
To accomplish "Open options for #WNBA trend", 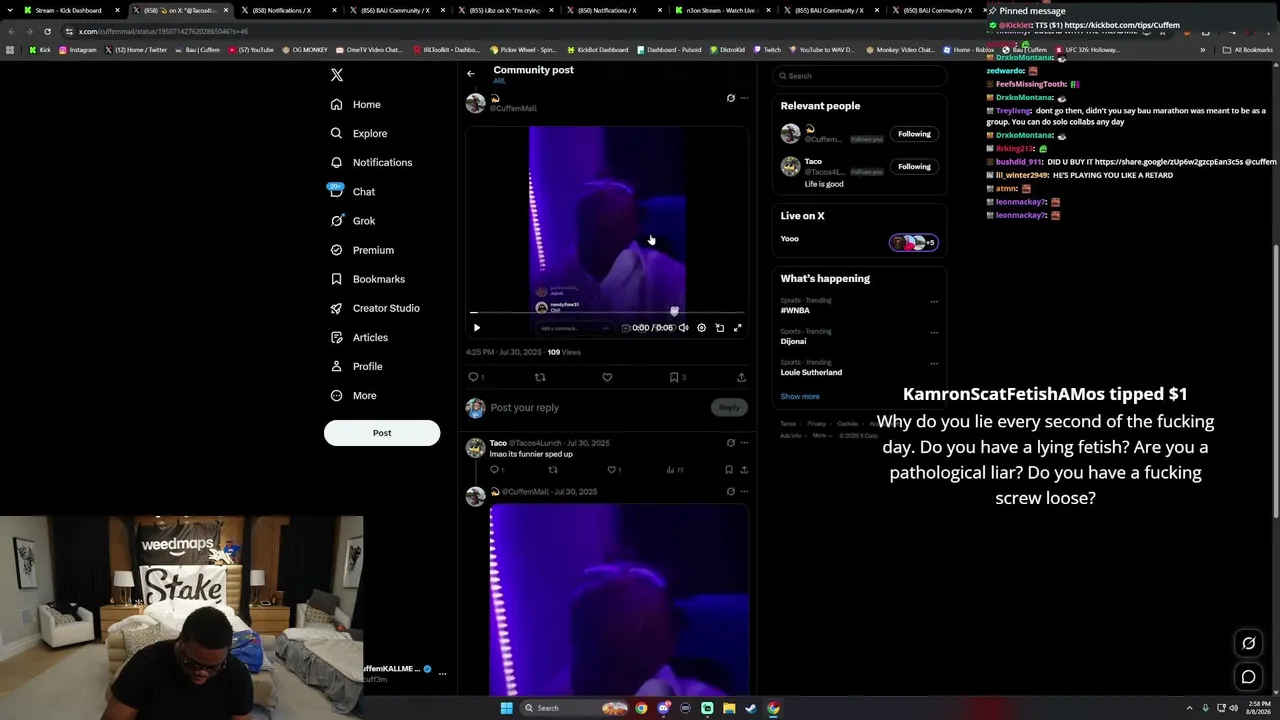I will [x=934, y=301].
